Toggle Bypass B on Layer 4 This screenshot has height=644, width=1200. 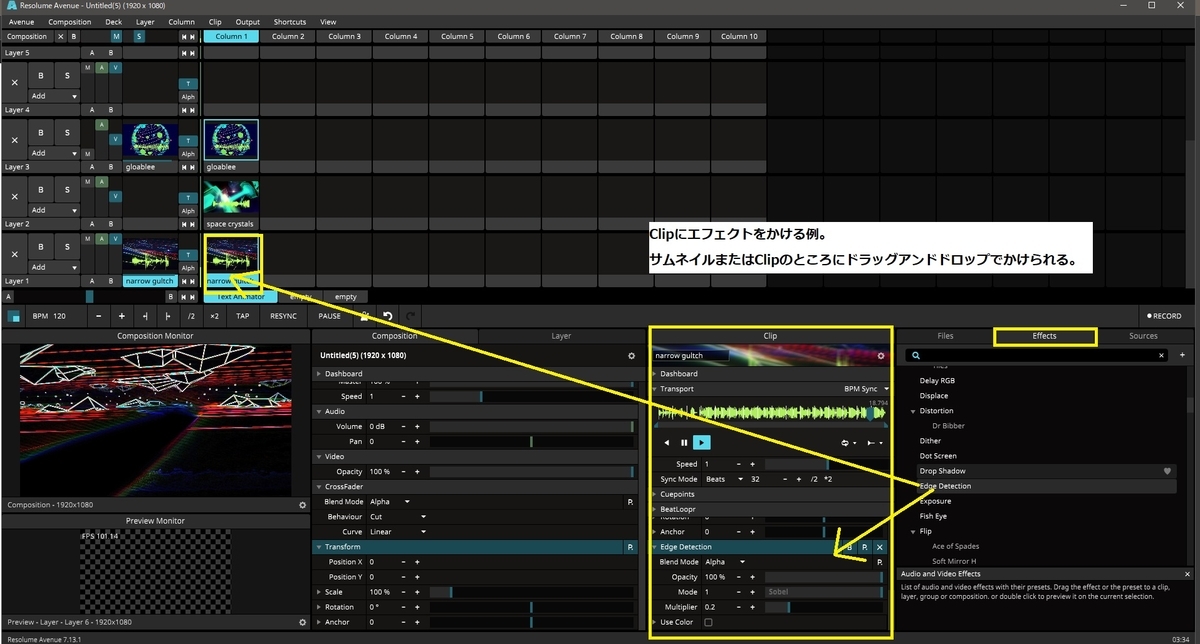(x=41, y=75)
